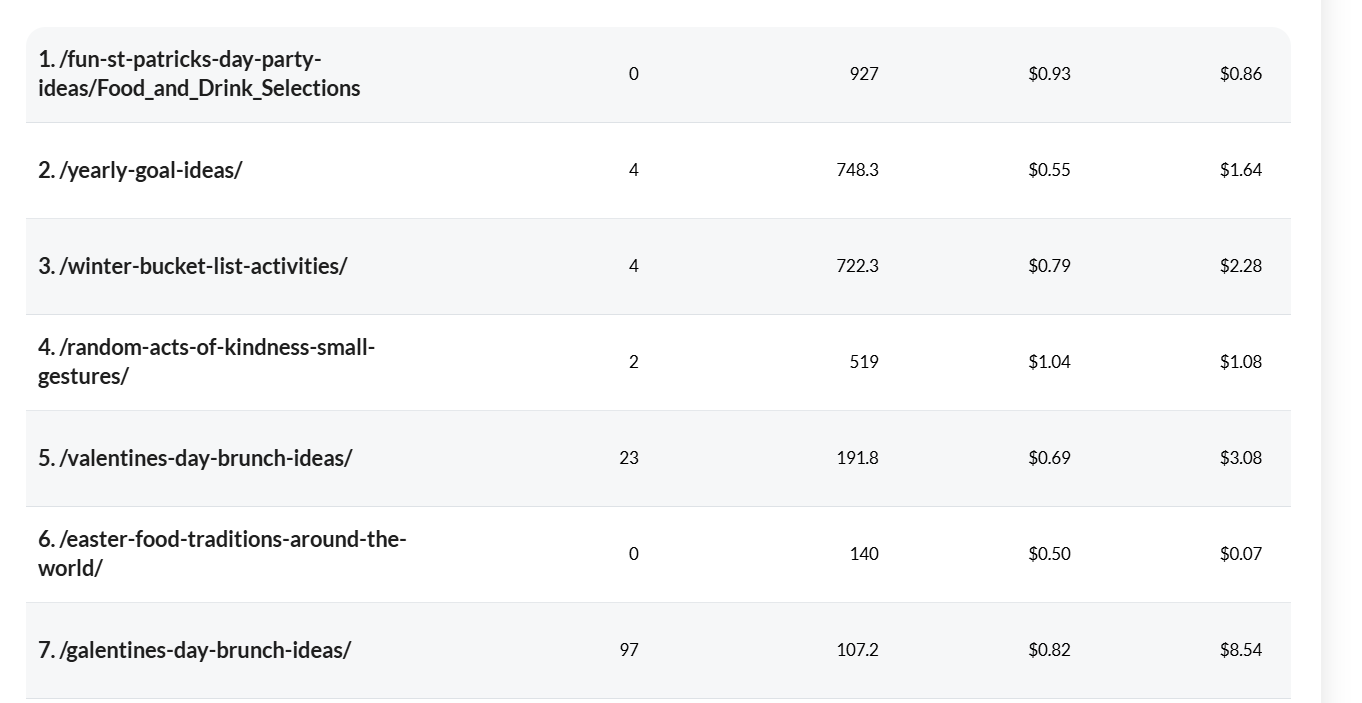Click the /easter-food-traditions-around-the-world/ link

[222, 554]
